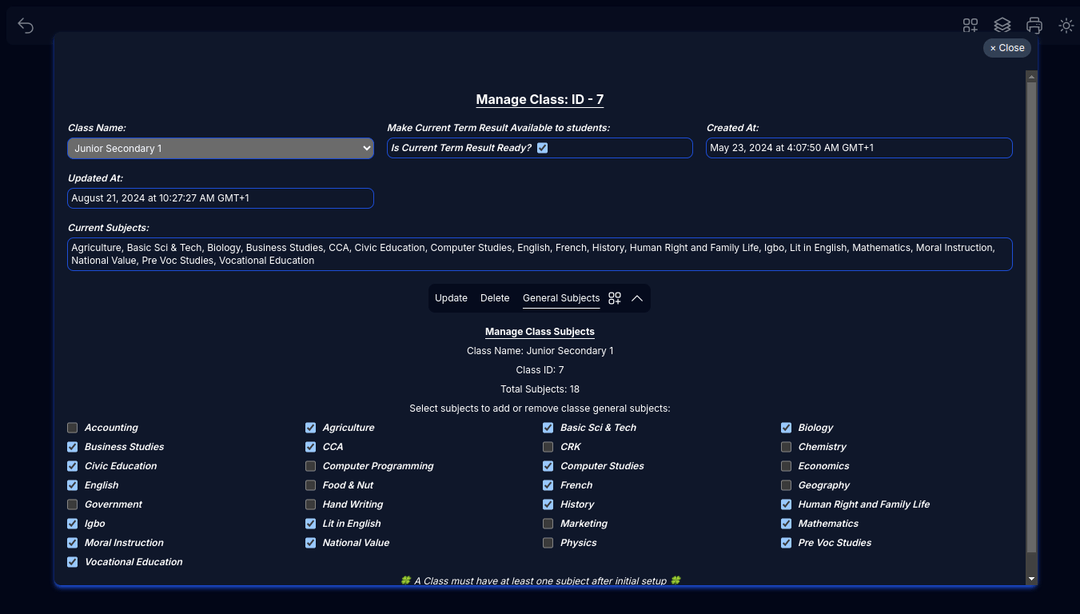
Task: Click grid-plus icon beside General Subjects
Action: point(615,298)
